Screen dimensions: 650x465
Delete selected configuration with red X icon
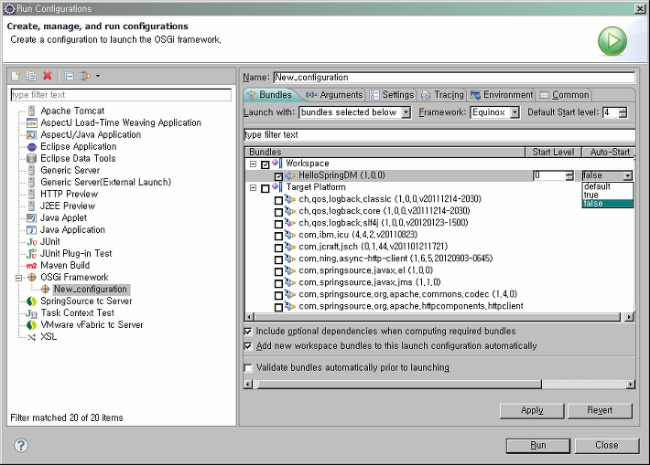pos(48,76)
